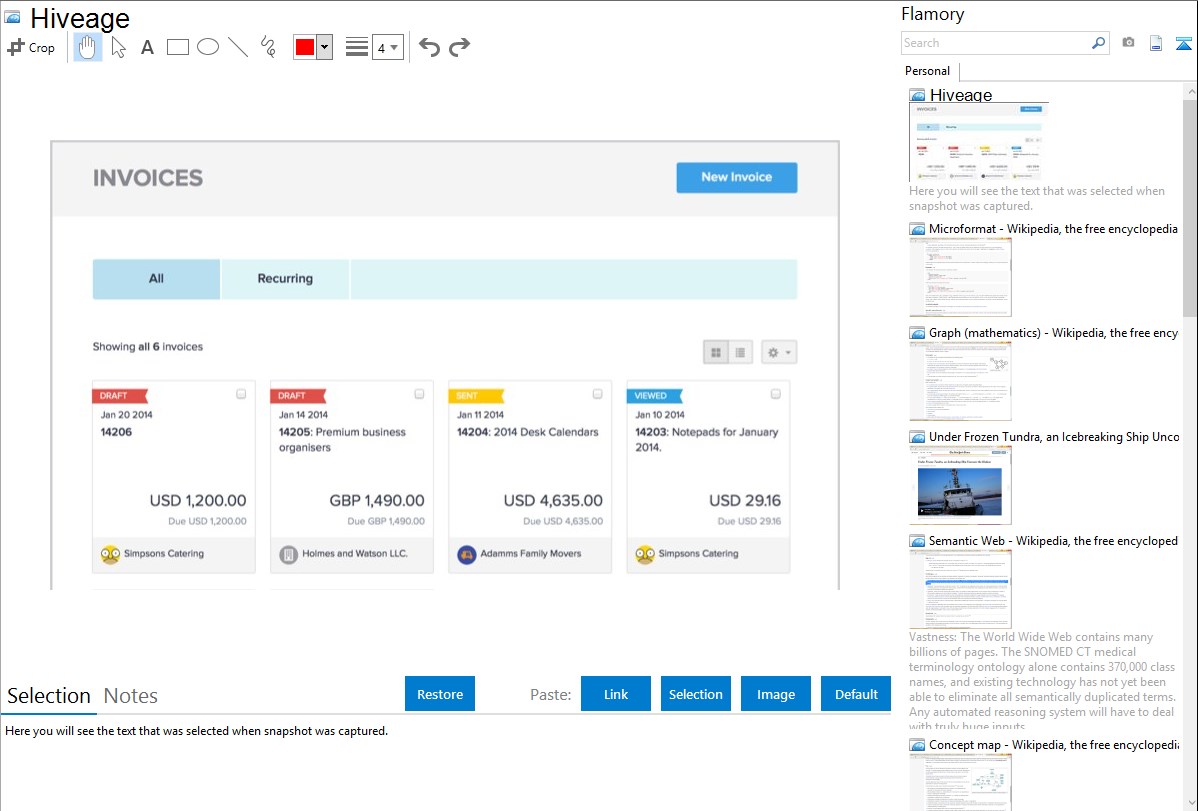The width and height of the screenshot is (1198, 811).
Task: Click the DRAFT ribbon on invoice 14206
Action: 120,396
